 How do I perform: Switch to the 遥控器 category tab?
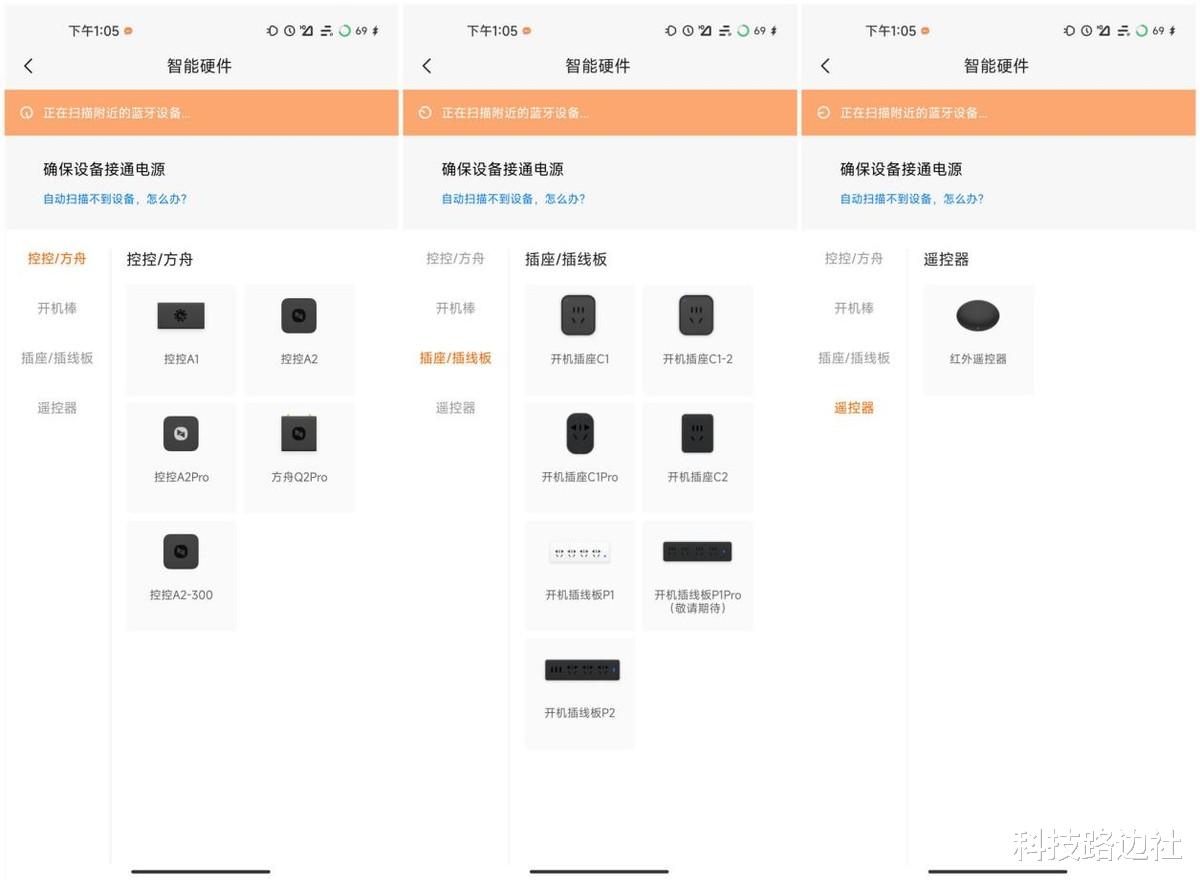(x=852, y=407)
